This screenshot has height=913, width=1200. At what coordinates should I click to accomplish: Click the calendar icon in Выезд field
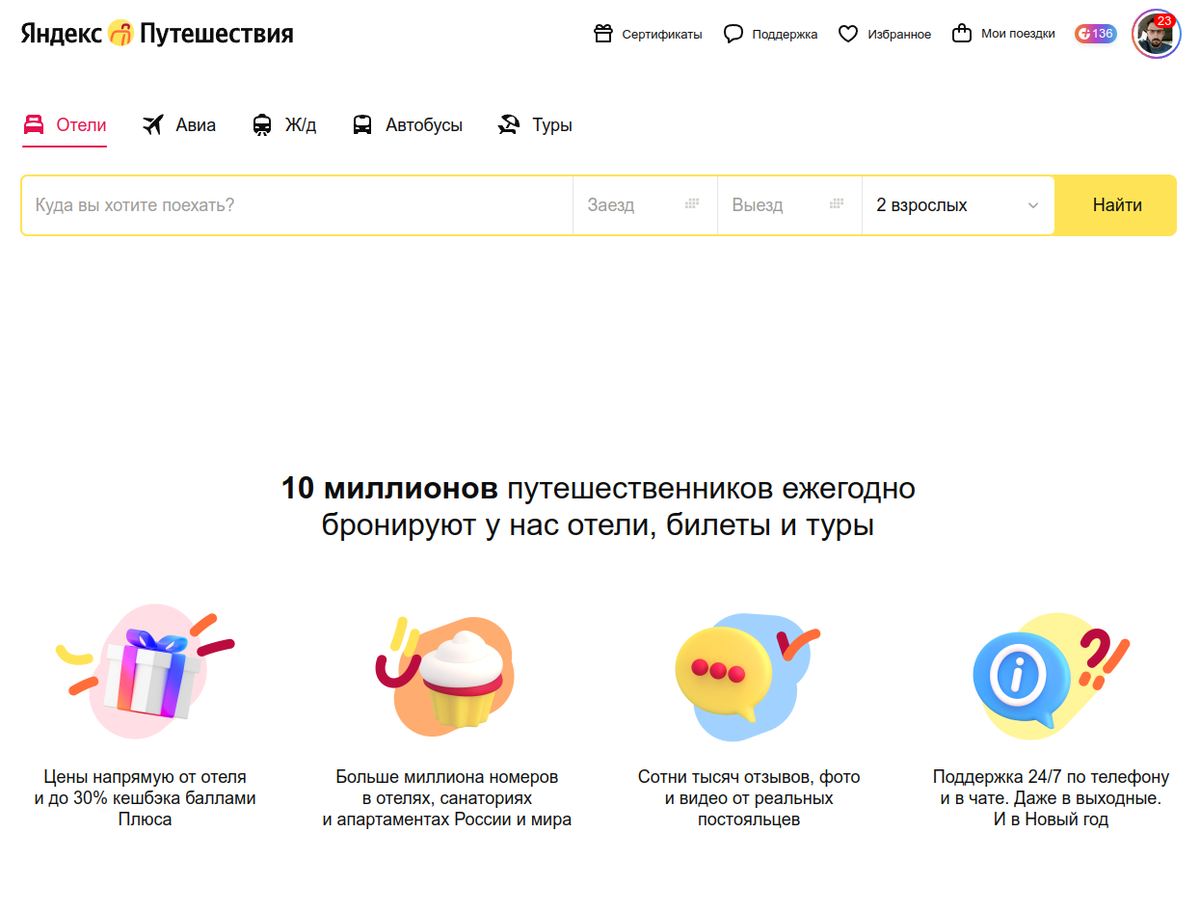click(837, 204)
